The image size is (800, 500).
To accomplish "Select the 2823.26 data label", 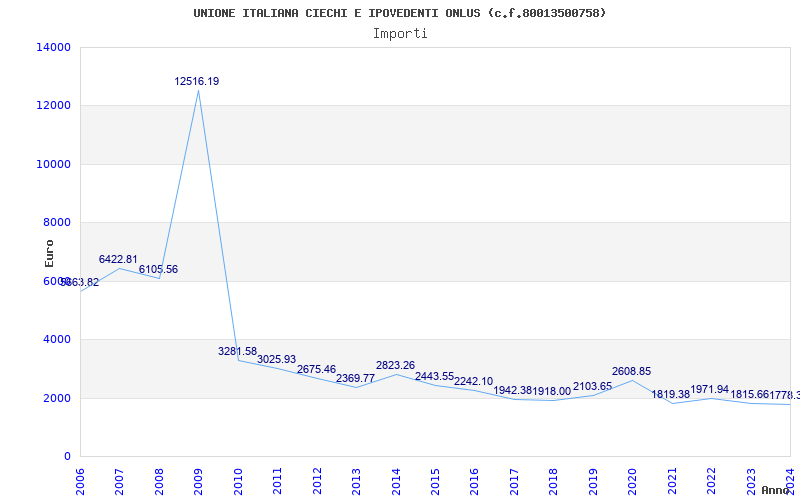I will [395, 365].
